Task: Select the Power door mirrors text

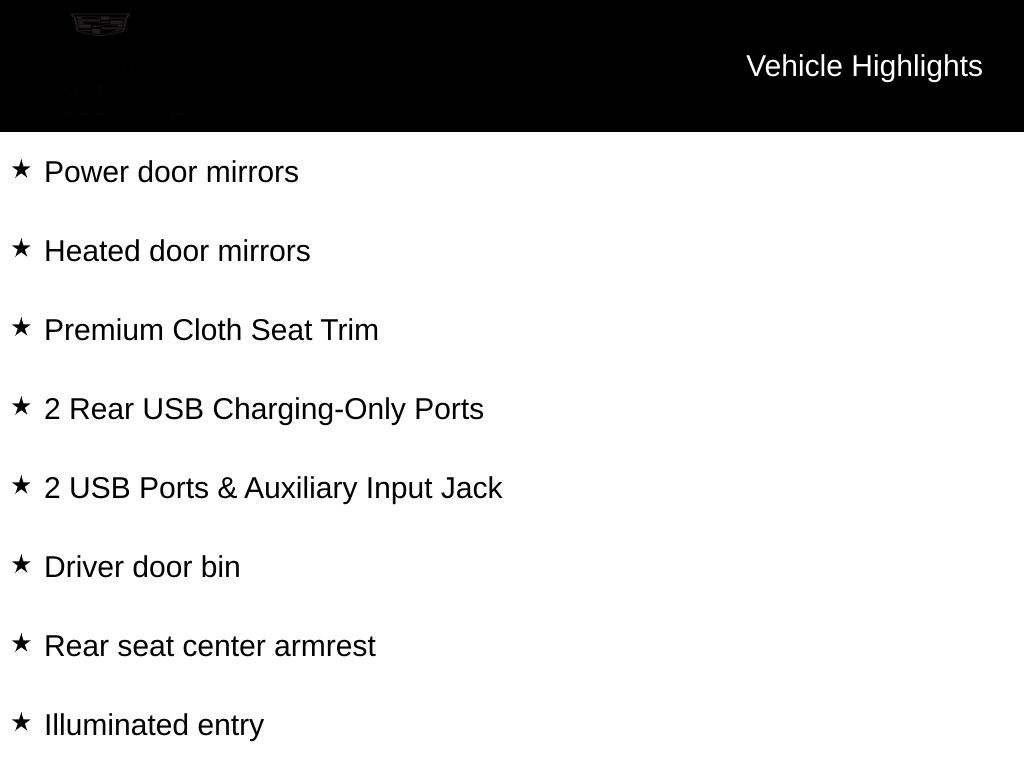Action: coord(171,172)
